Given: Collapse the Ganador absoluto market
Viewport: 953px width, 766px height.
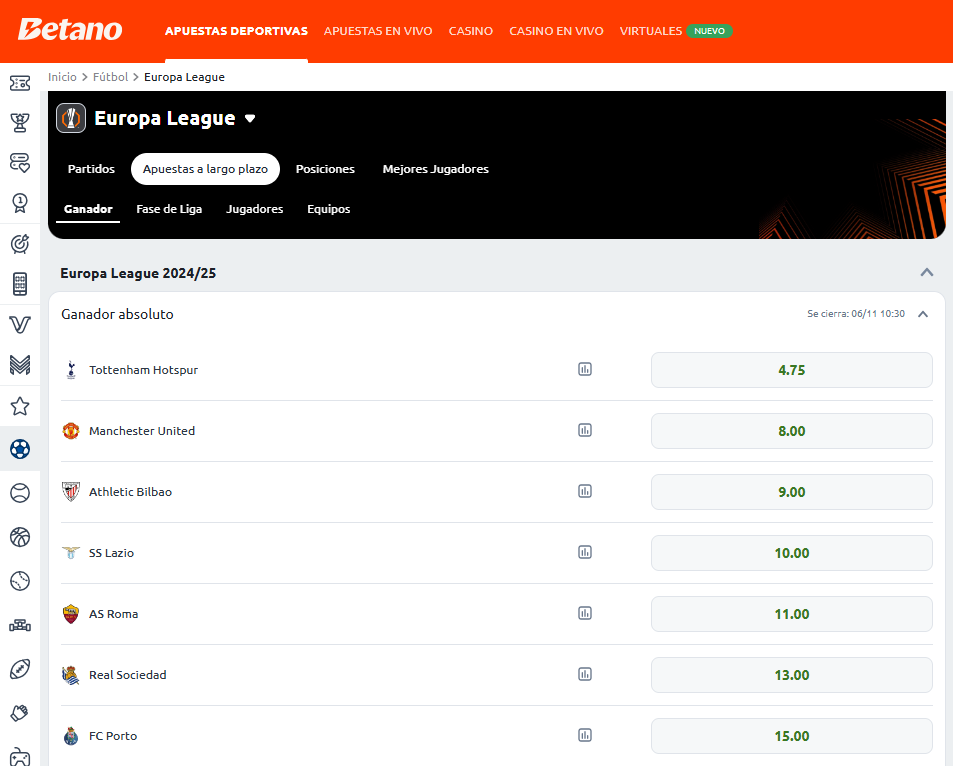Looking at the screenshot, I should click(x=923, y=314).
